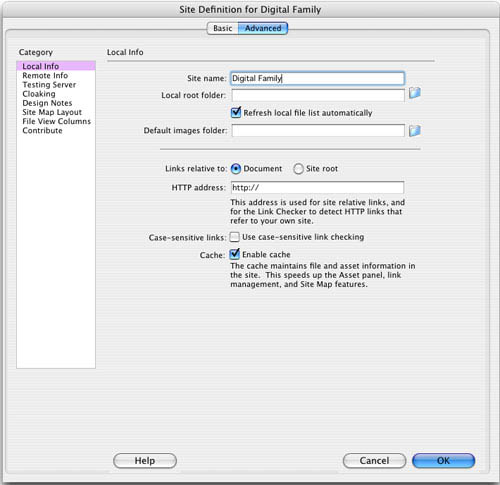500x485 pixels.
Task: Browse for default images folder icon
Action: pos(414,131)
